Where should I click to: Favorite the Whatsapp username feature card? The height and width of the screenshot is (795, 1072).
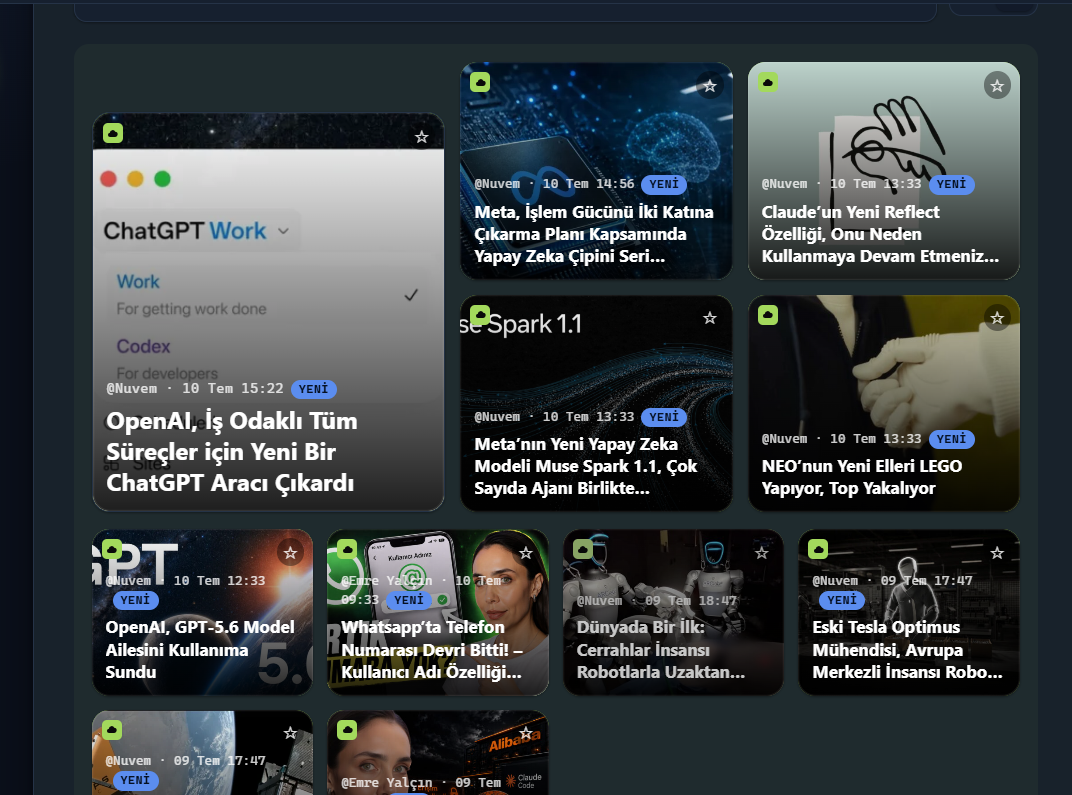(x=526, y=553)
